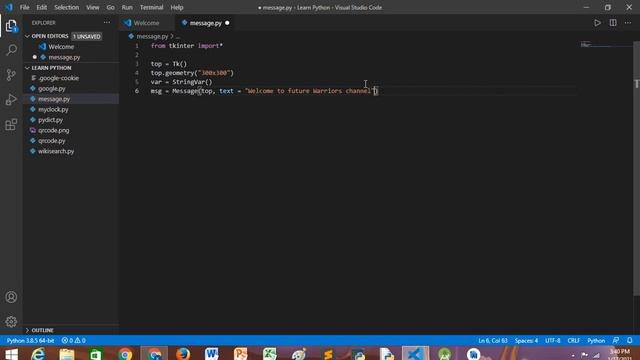The image size is (640, 360).
Task: Open the Extensions view
Action: [x=11, y=124]
